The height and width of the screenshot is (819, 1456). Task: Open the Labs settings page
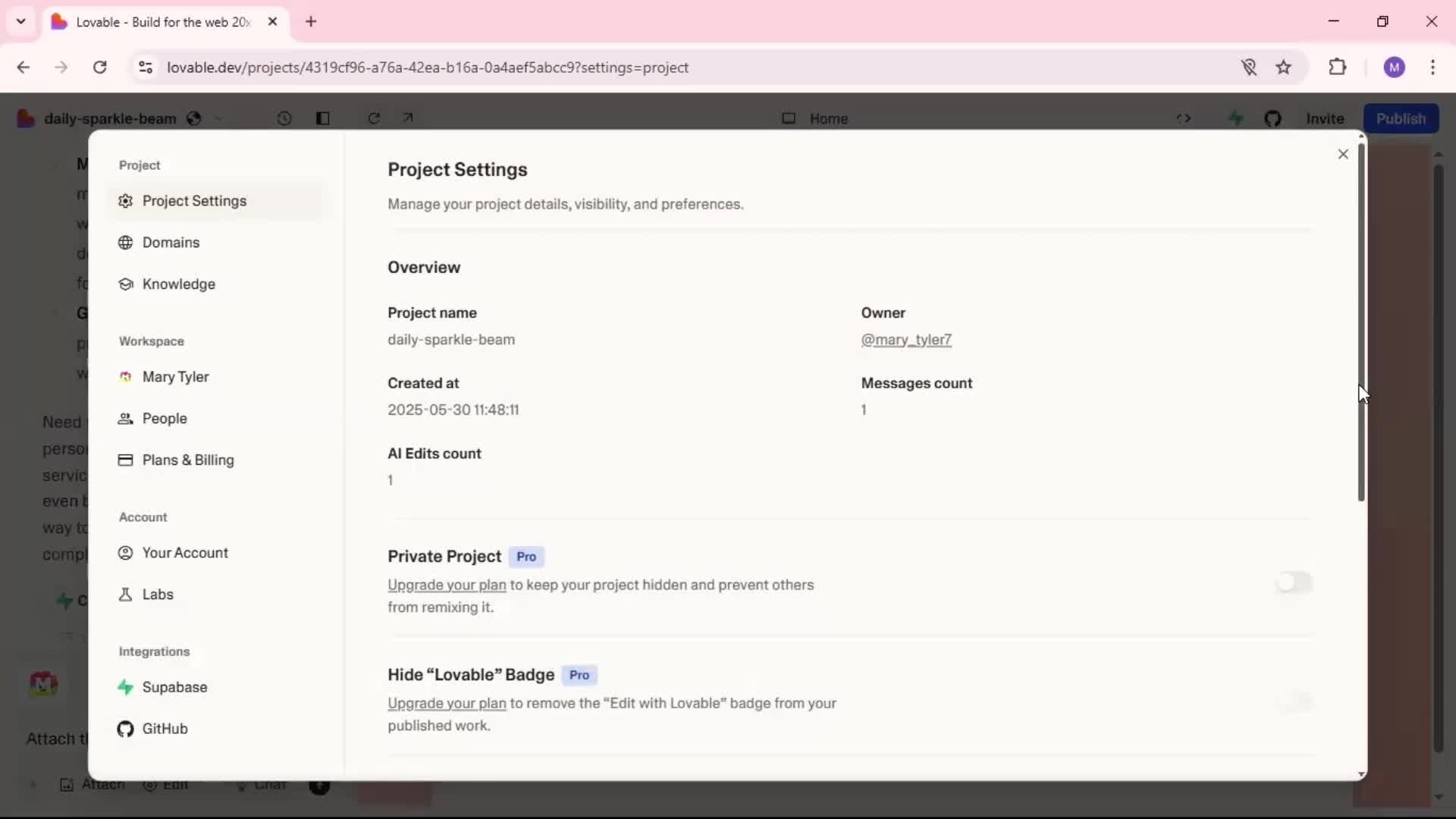(216, 595)
